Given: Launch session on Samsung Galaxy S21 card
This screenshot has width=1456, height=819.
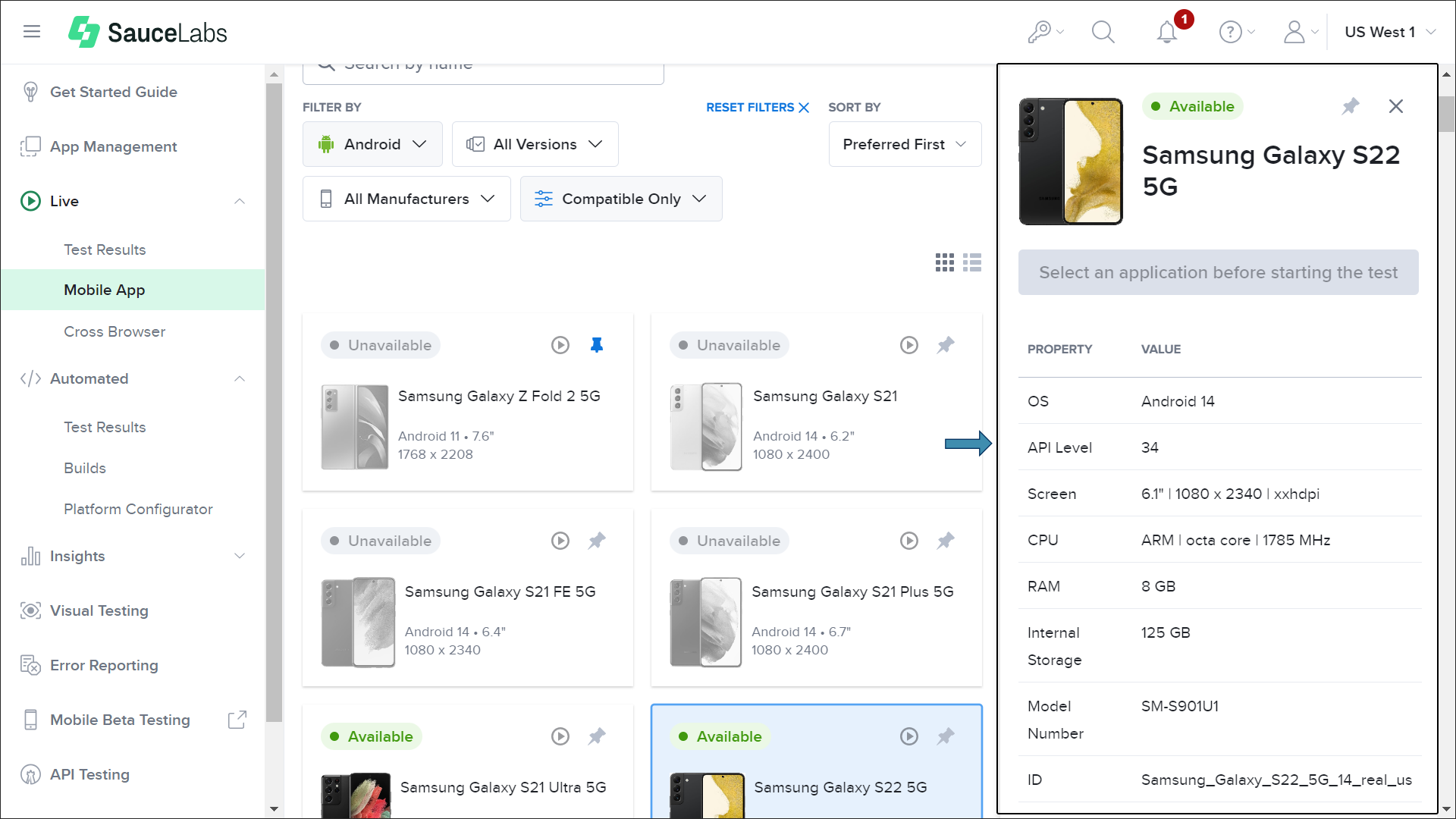Looking at the screenshot, I should click(x=909, y=345).
